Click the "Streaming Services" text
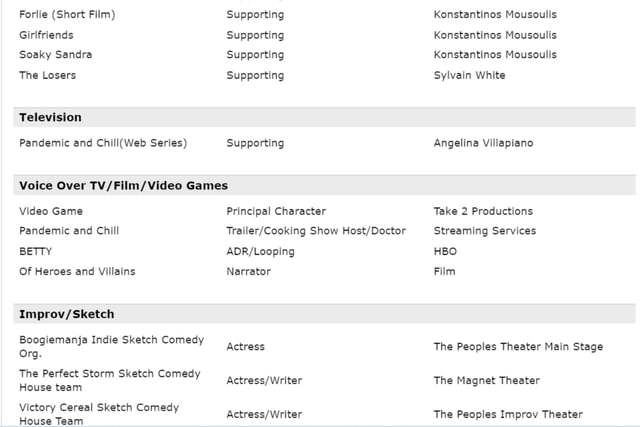Image resolution: width=640 pixels, height=427 pixels. [x=484, y=231]
